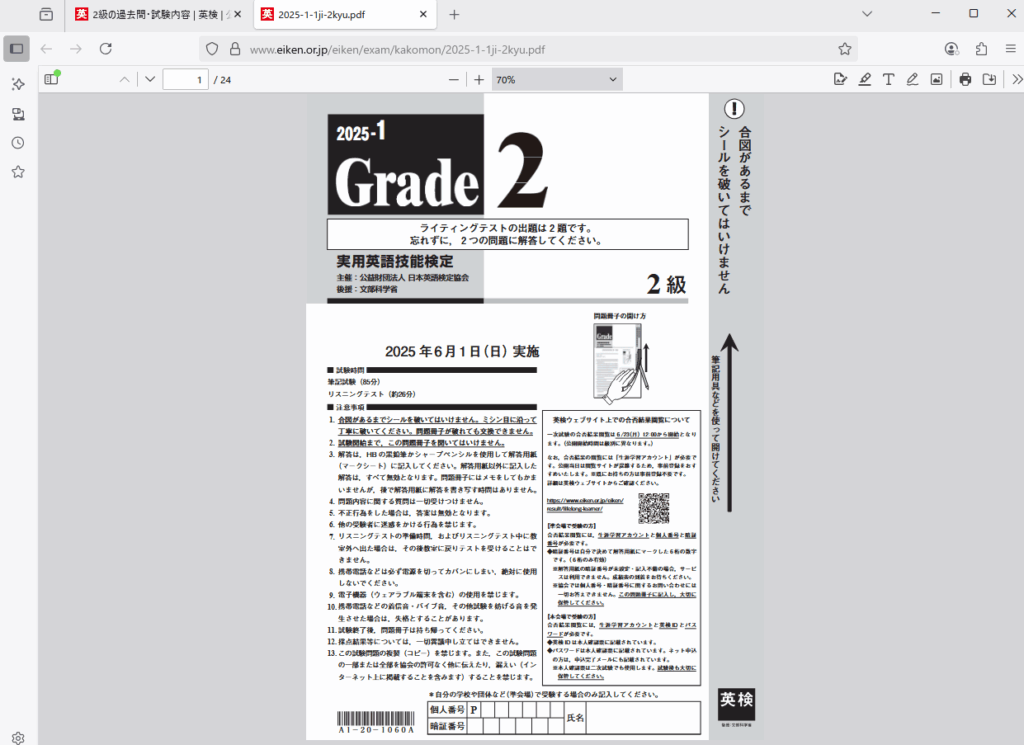Click the page number field

pos(185,80)
